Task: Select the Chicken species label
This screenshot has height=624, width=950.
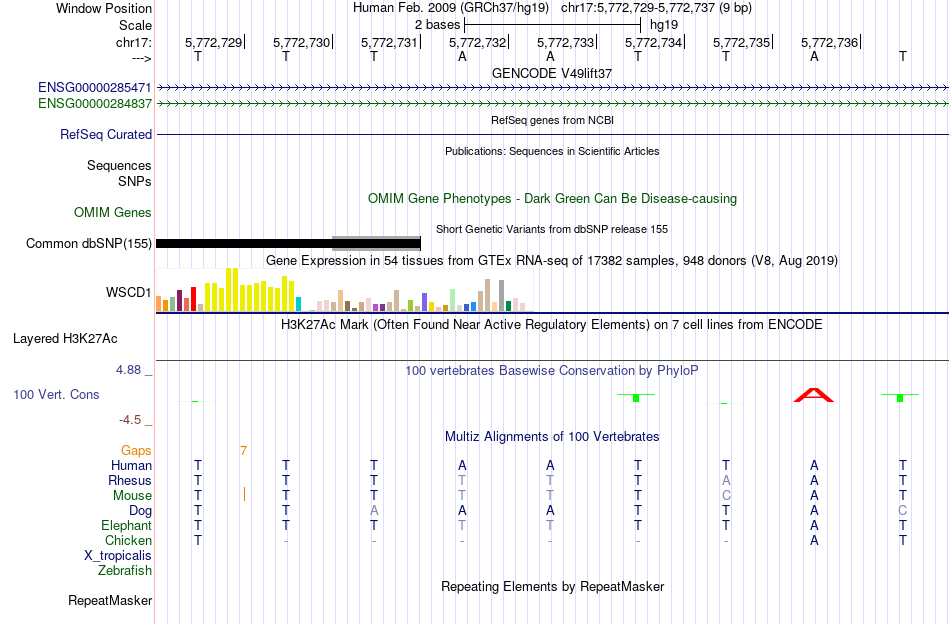Action: point(128,540)
